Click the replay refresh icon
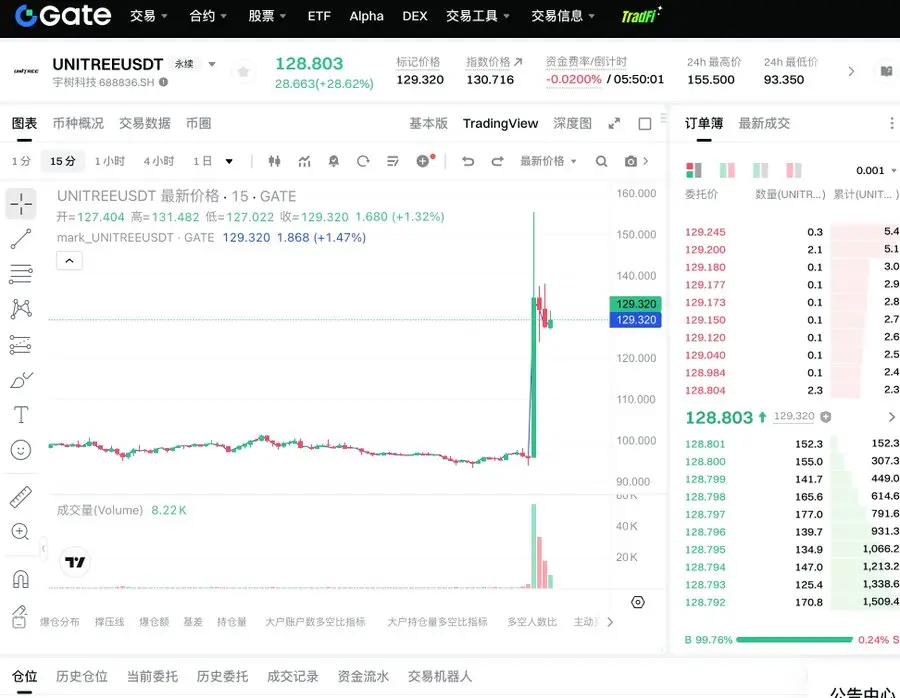Image resolution: width=900 pixels, height=698 pixels. [x=363, y=161]
